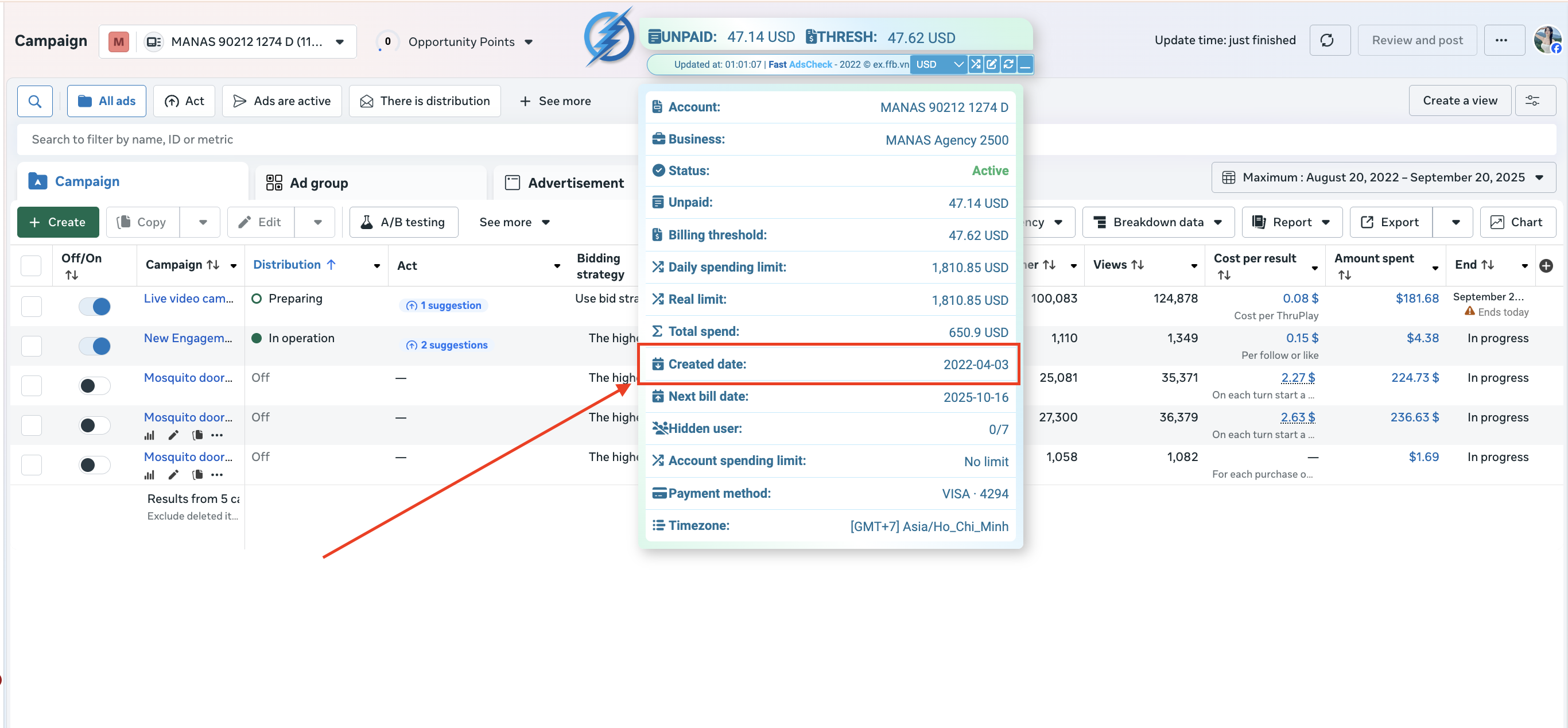The image size is (1568, 728).
Task: Check the select-all campaigns checkbox
Action: (31, 265)
